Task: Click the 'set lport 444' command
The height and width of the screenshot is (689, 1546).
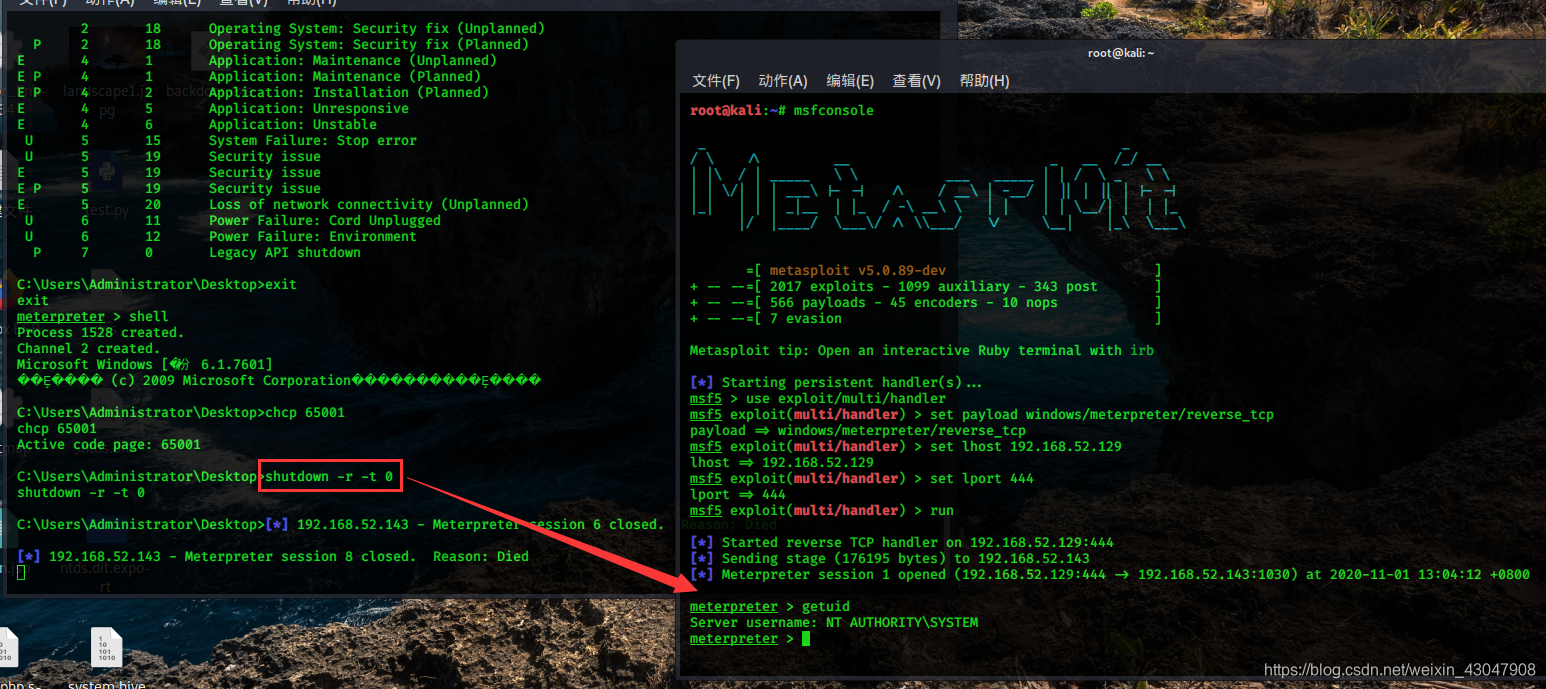Action: click(x=981, y=478)
